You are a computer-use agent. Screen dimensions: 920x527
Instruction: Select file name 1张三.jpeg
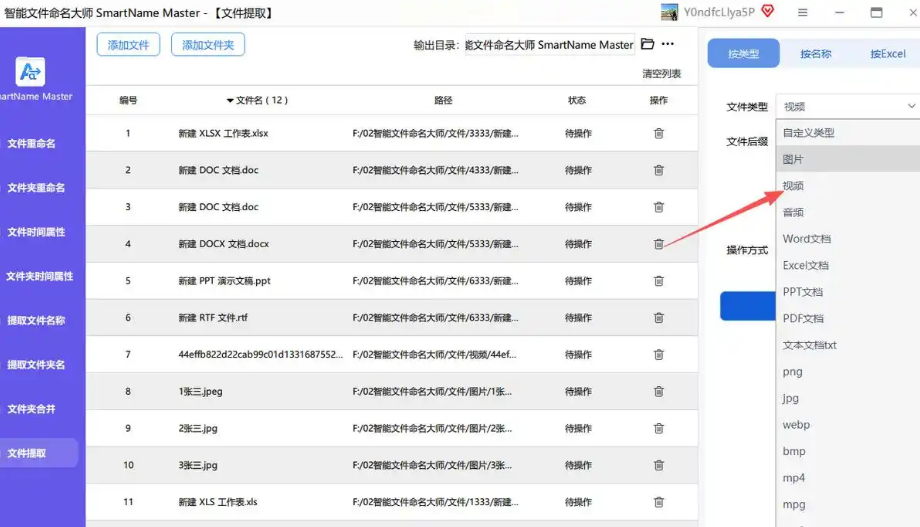pyautogui.click(x=200, y=391)
